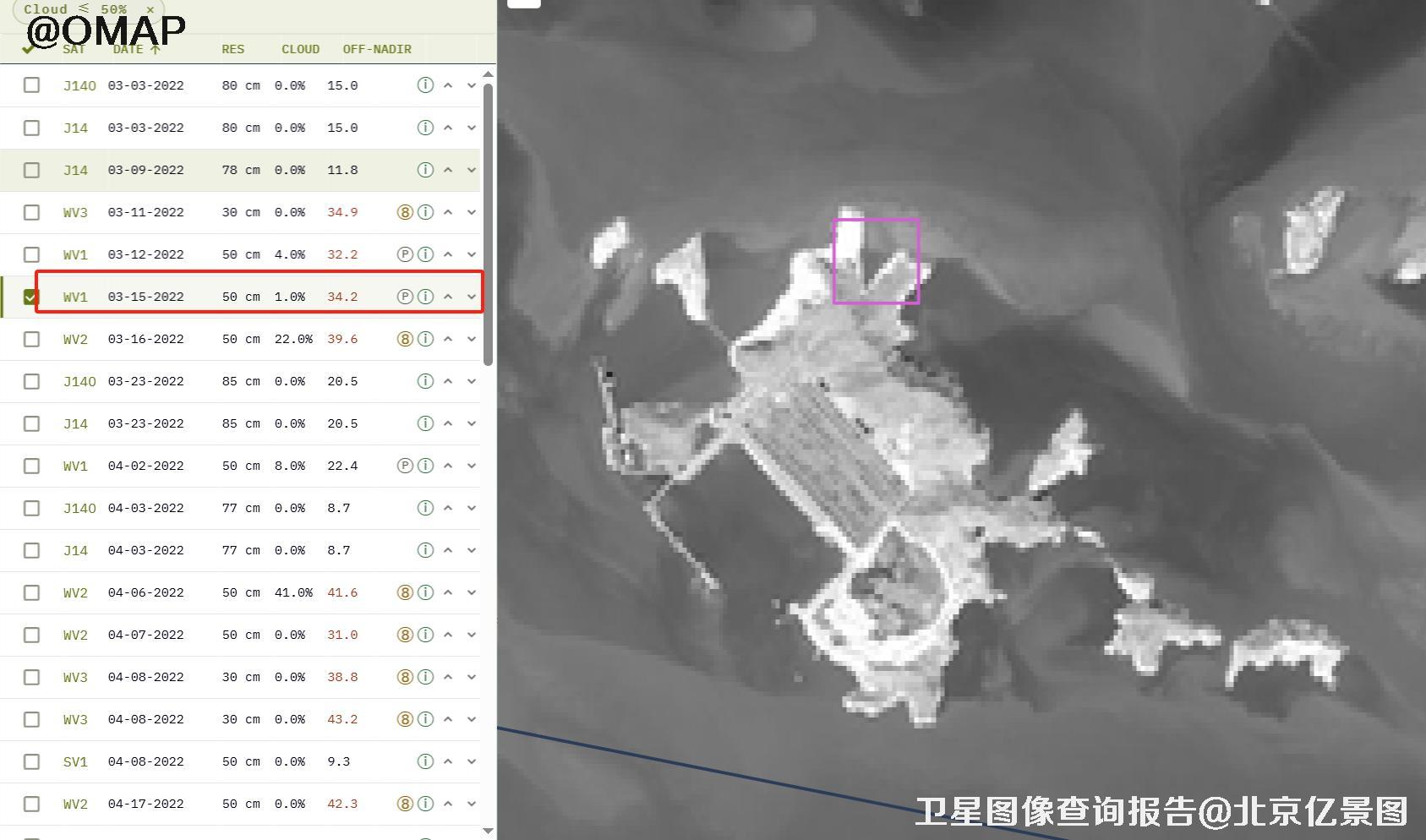Uncheck the selected WV1 03-15-2022 image
Viewport: 1426px width, 840px height.
point(31,297)
